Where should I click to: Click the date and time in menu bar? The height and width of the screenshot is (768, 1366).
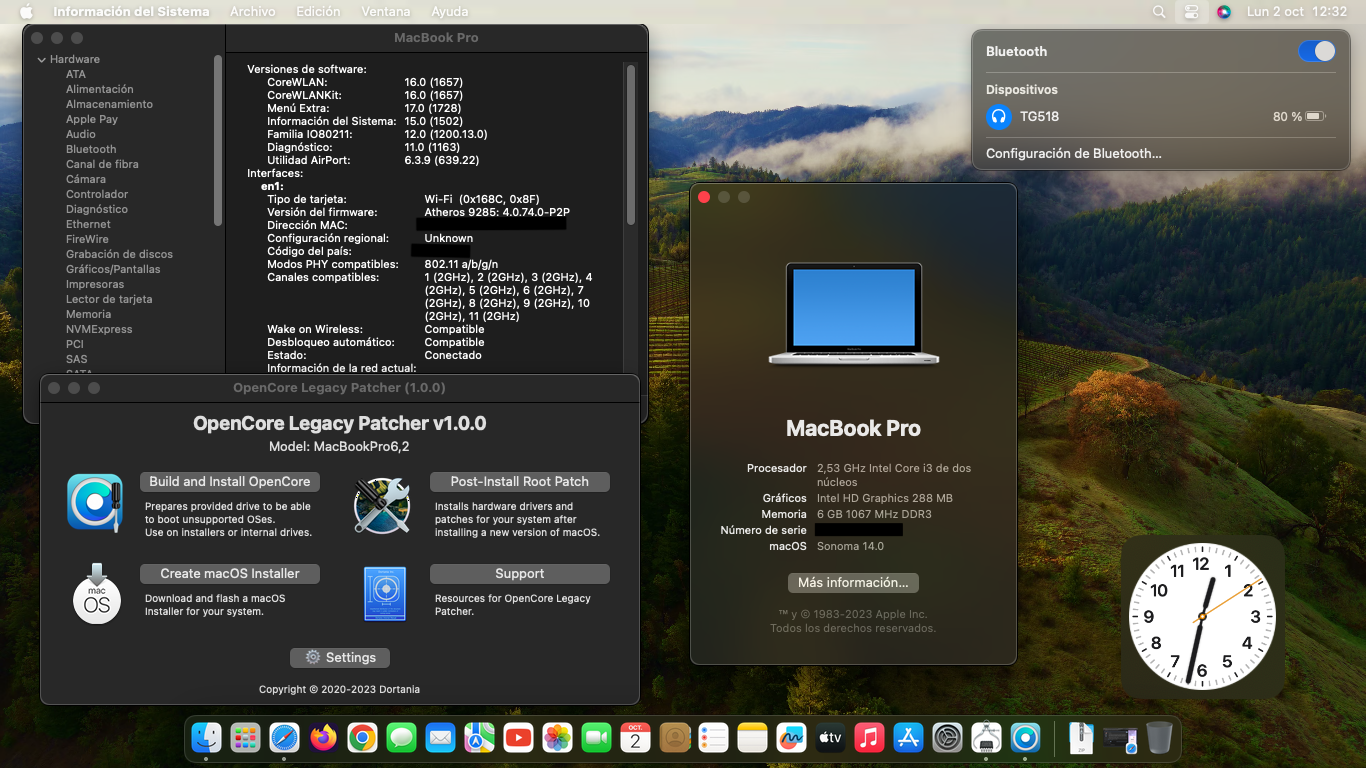pos(1297,12)
